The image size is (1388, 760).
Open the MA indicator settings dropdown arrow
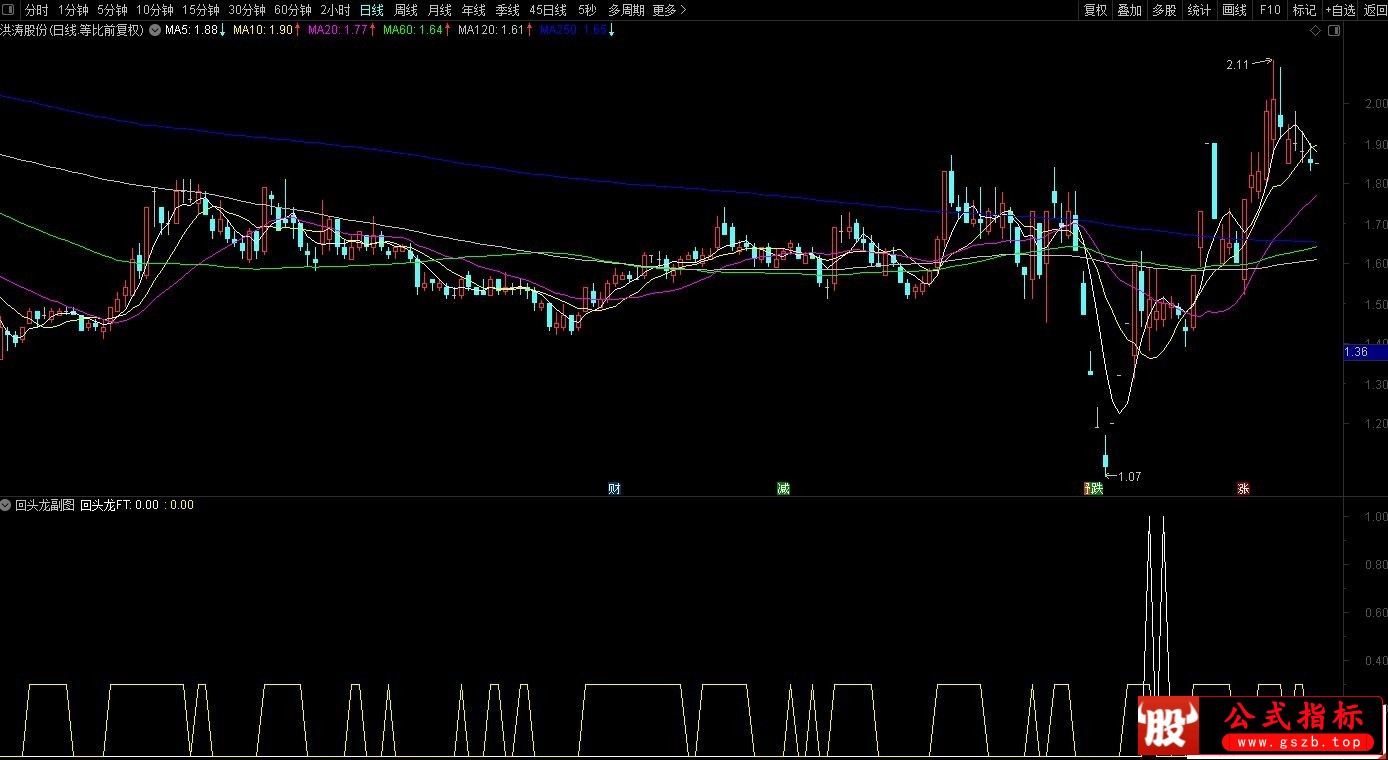pyautogui.click(x=155, y=30)
